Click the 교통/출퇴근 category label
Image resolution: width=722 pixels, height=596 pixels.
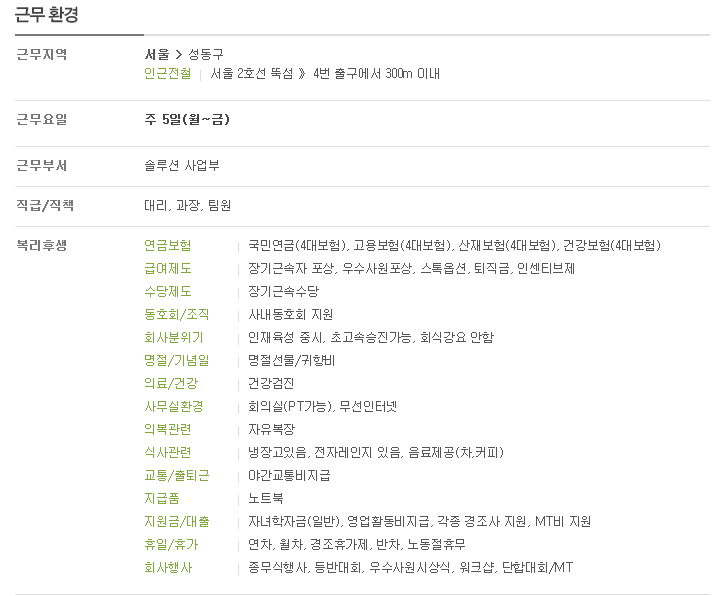tap(177, 476)
